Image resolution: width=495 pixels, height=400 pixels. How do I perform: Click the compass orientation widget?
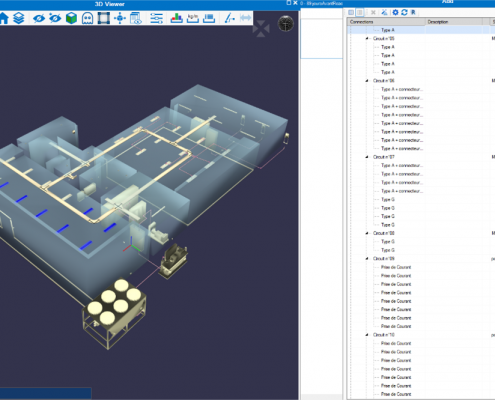(x=286, y=24)
